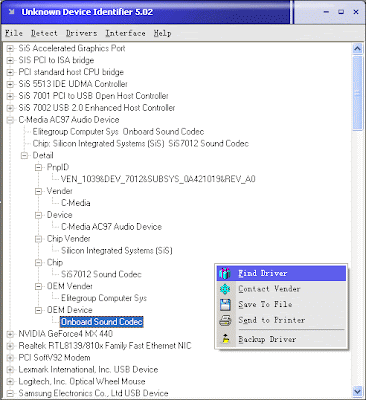Select the VEN_1039&DEV_7012 PnpID string
The height and width of the screenshot is (400, 366).
pos(158,179)
